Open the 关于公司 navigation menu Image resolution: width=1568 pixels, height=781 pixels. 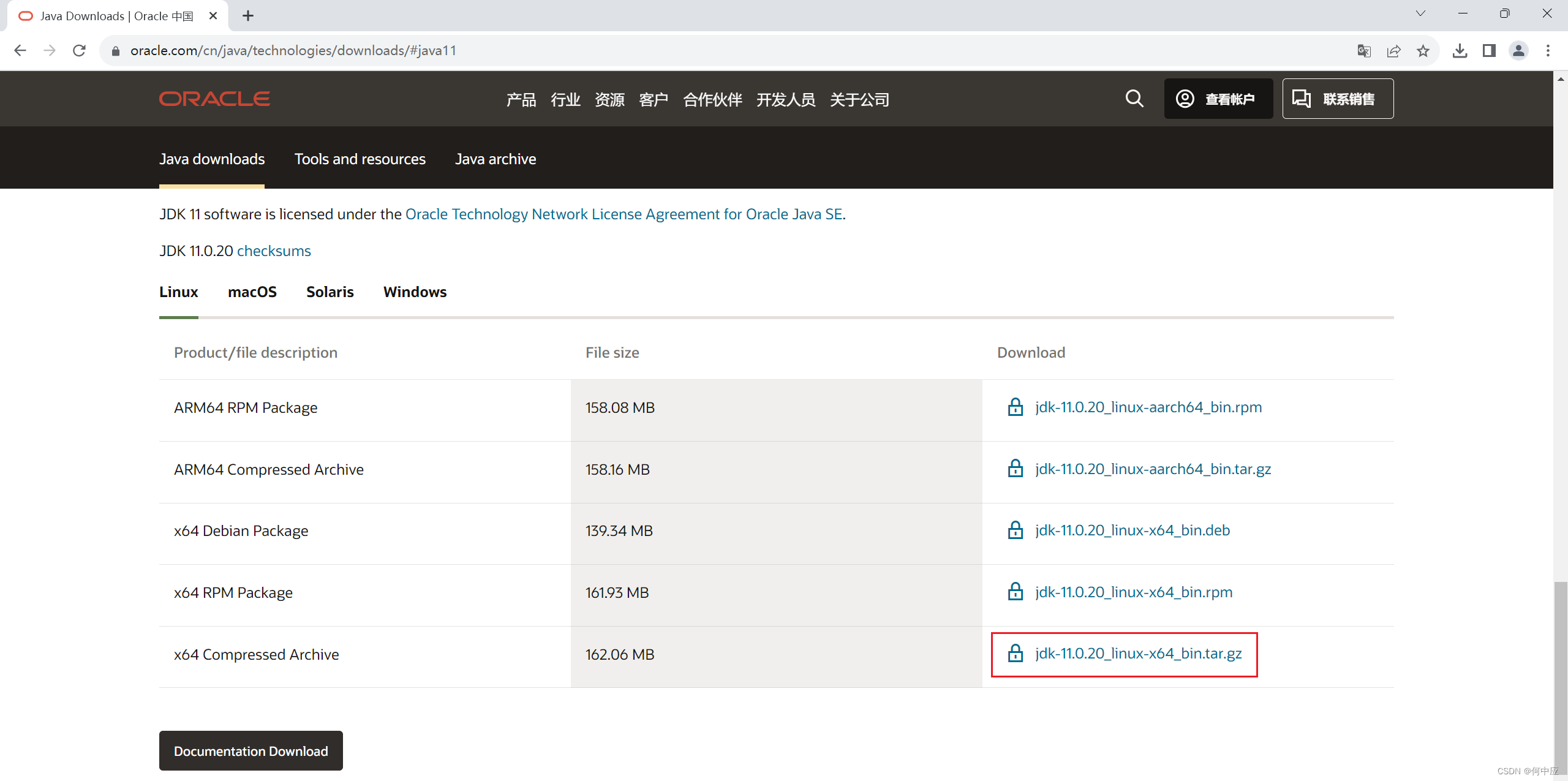859,99
